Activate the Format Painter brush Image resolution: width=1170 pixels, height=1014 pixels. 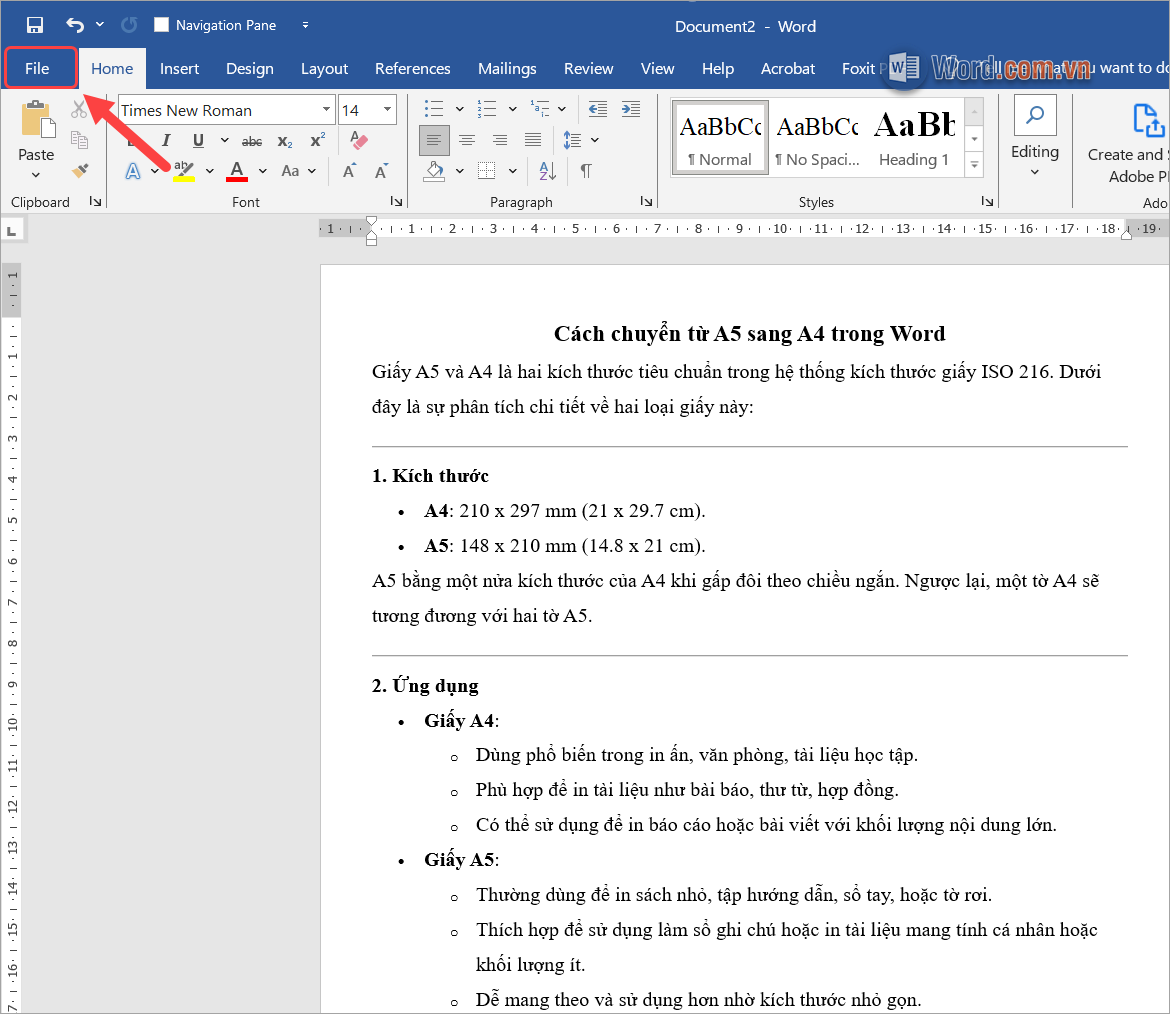(79, 171)
